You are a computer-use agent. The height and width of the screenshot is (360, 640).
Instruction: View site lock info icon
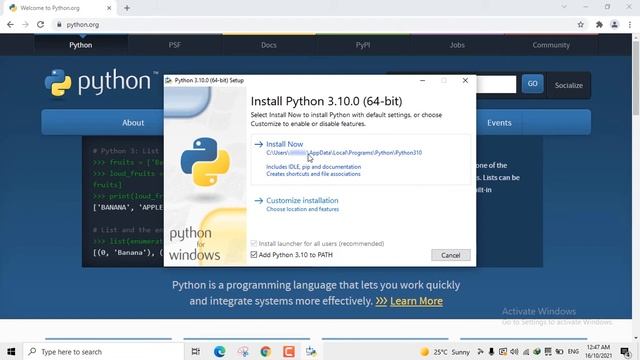(x=59, y=24)
